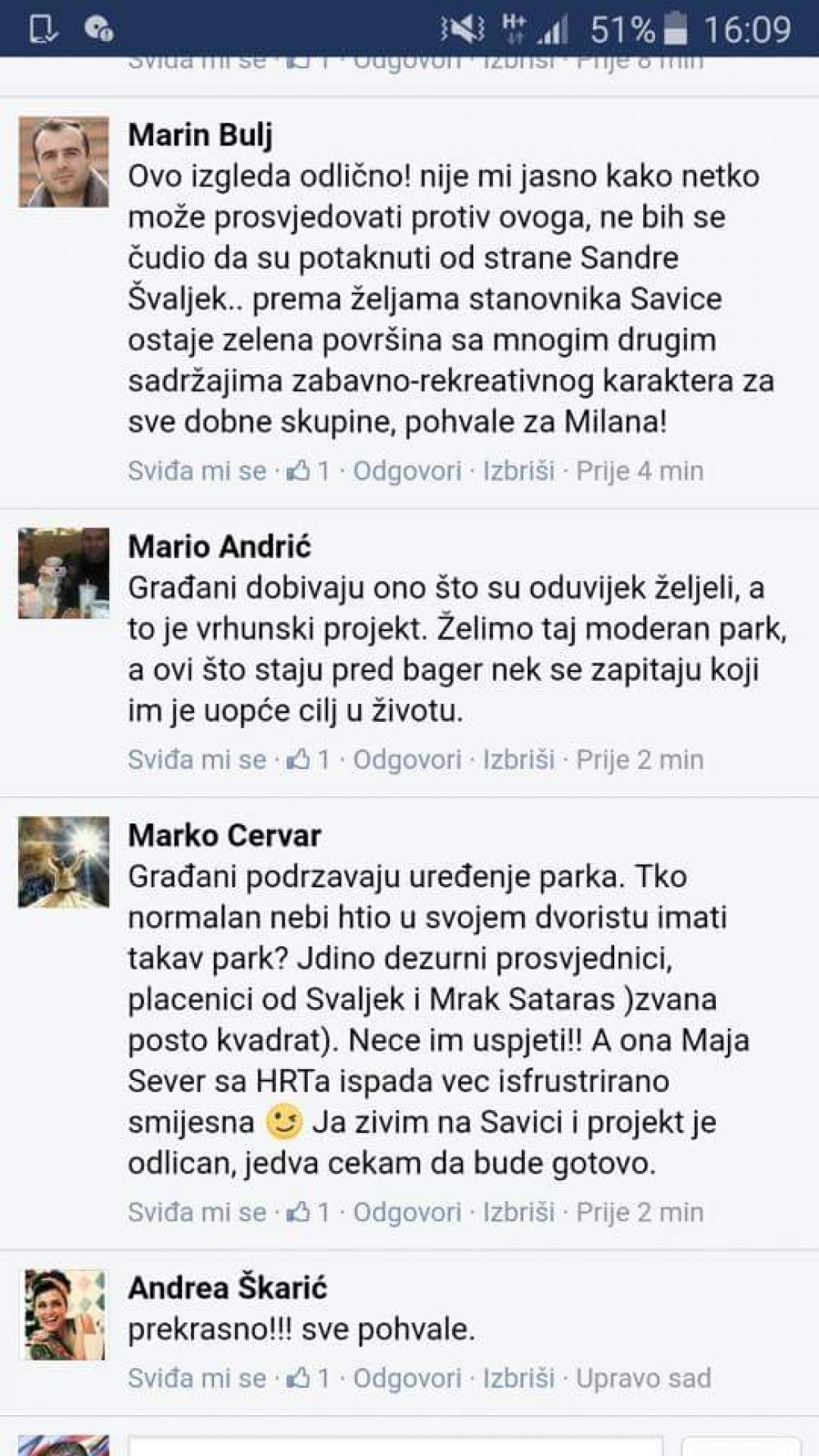Viewport: 819px width, 1456px height.
Task: Tap the thumbs-up icon on Andrea Škarić's comment
Action: tap(298, 1378)
